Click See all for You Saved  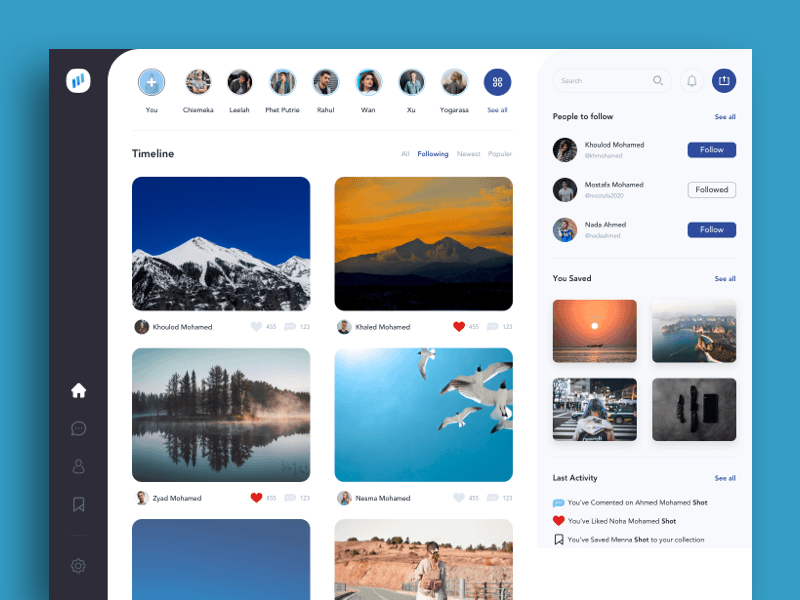click(x=725, y=278)
